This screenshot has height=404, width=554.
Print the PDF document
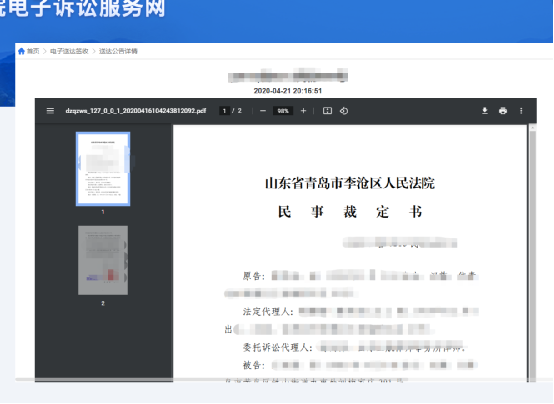coord(503,111)
